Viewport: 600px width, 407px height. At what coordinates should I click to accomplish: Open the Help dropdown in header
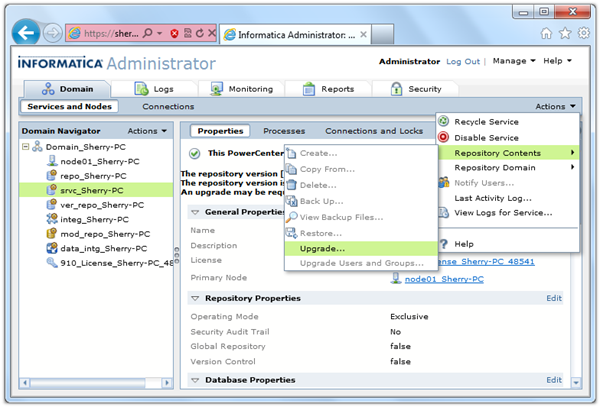[557, 61]
